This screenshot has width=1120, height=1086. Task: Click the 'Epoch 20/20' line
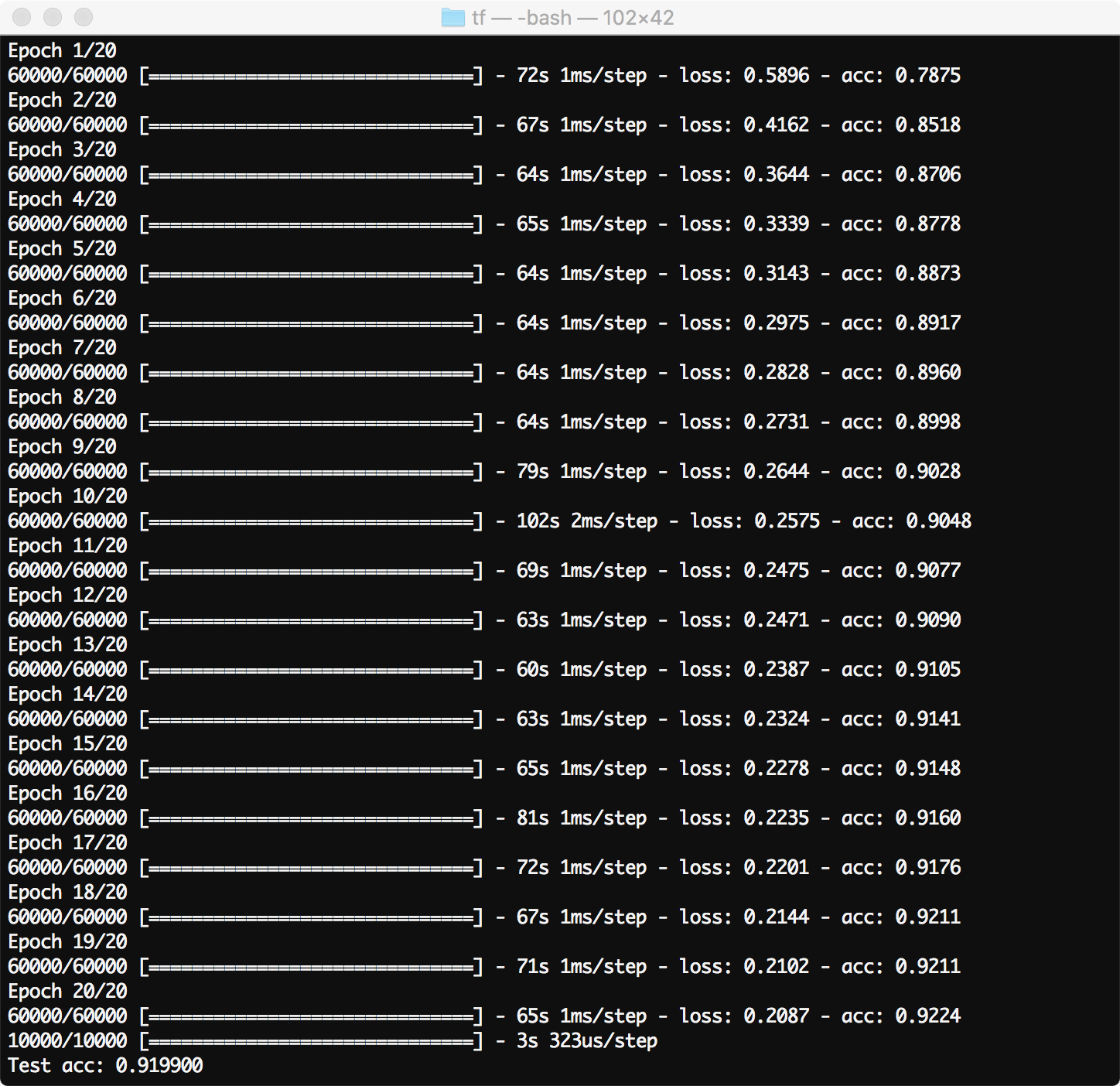pyautogui.click(x=67, y=992)
